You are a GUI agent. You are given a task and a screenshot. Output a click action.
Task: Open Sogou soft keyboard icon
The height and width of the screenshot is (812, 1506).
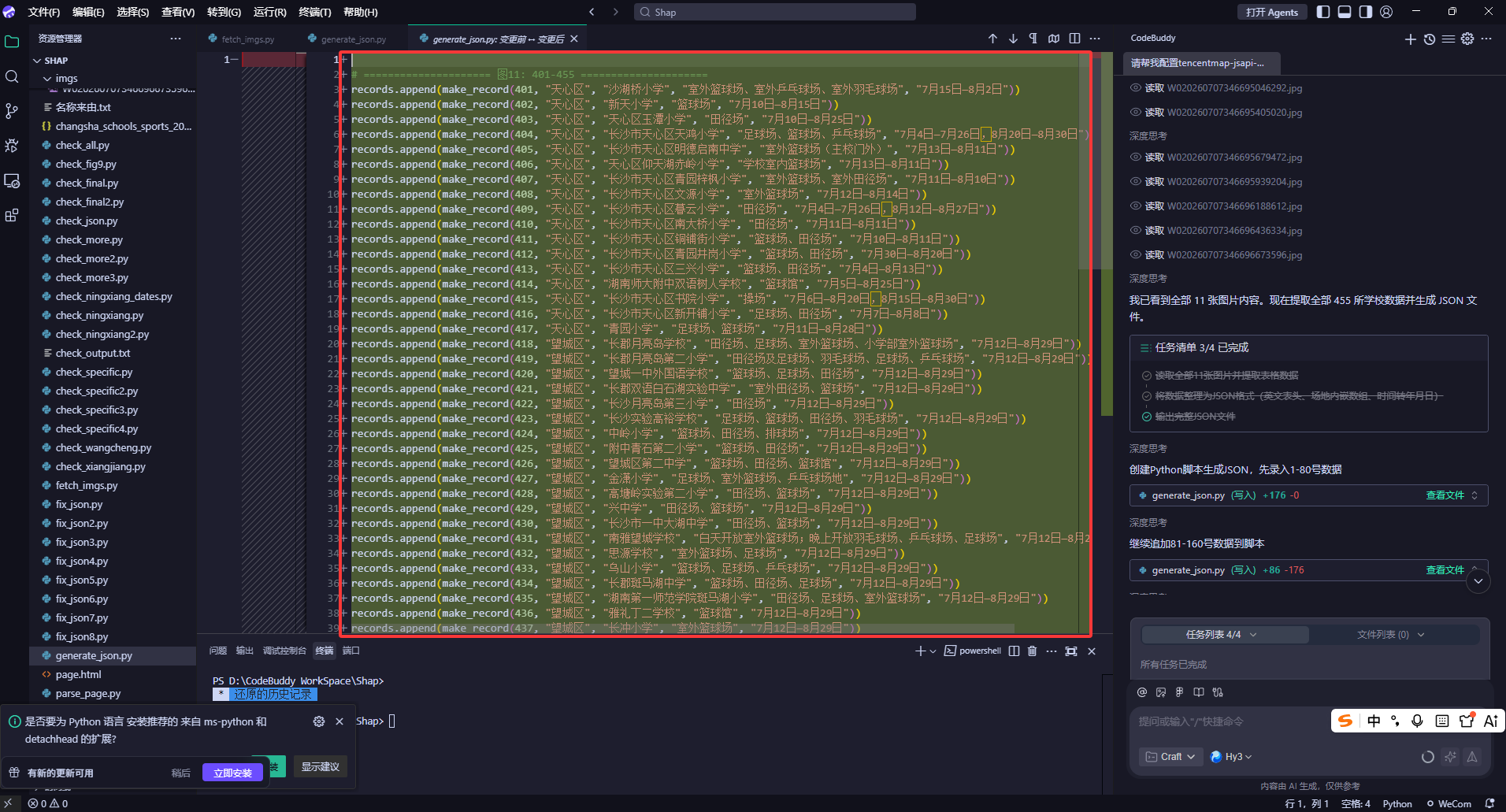pos(1442,721)
